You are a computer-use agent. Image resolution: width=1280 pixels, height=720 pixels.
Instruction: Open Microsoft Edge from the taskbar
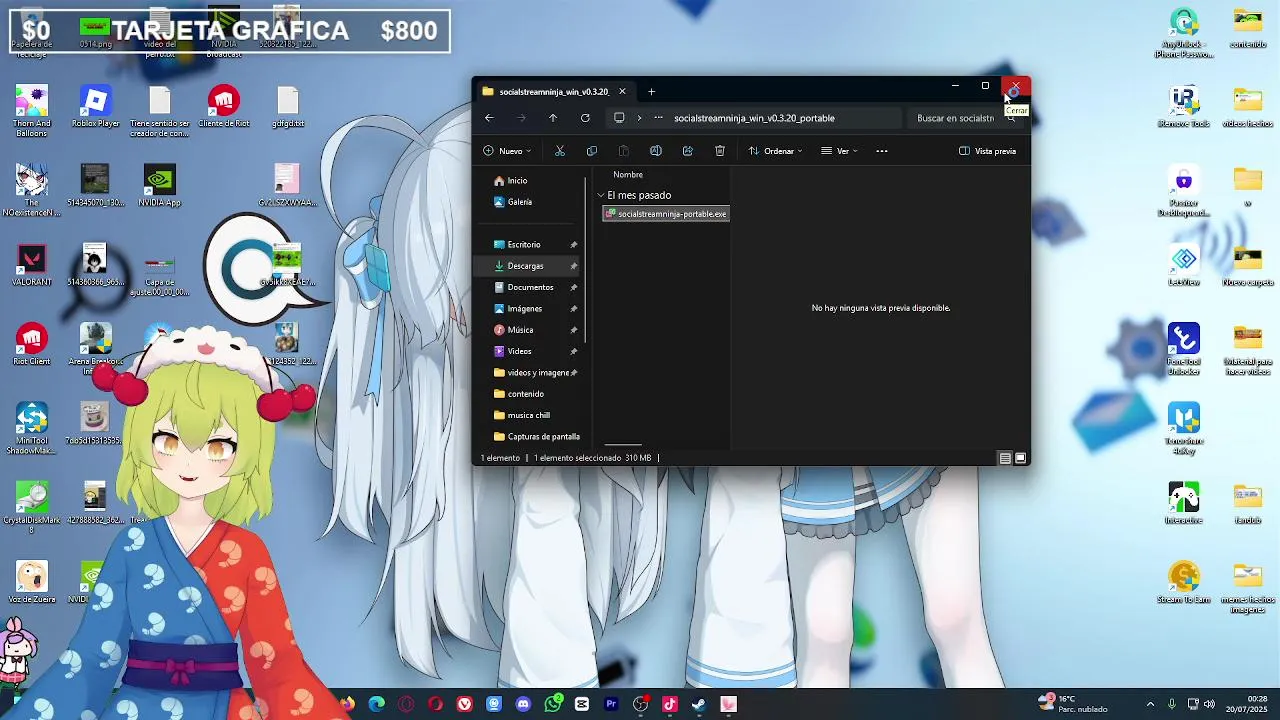(x=377, y=704)
